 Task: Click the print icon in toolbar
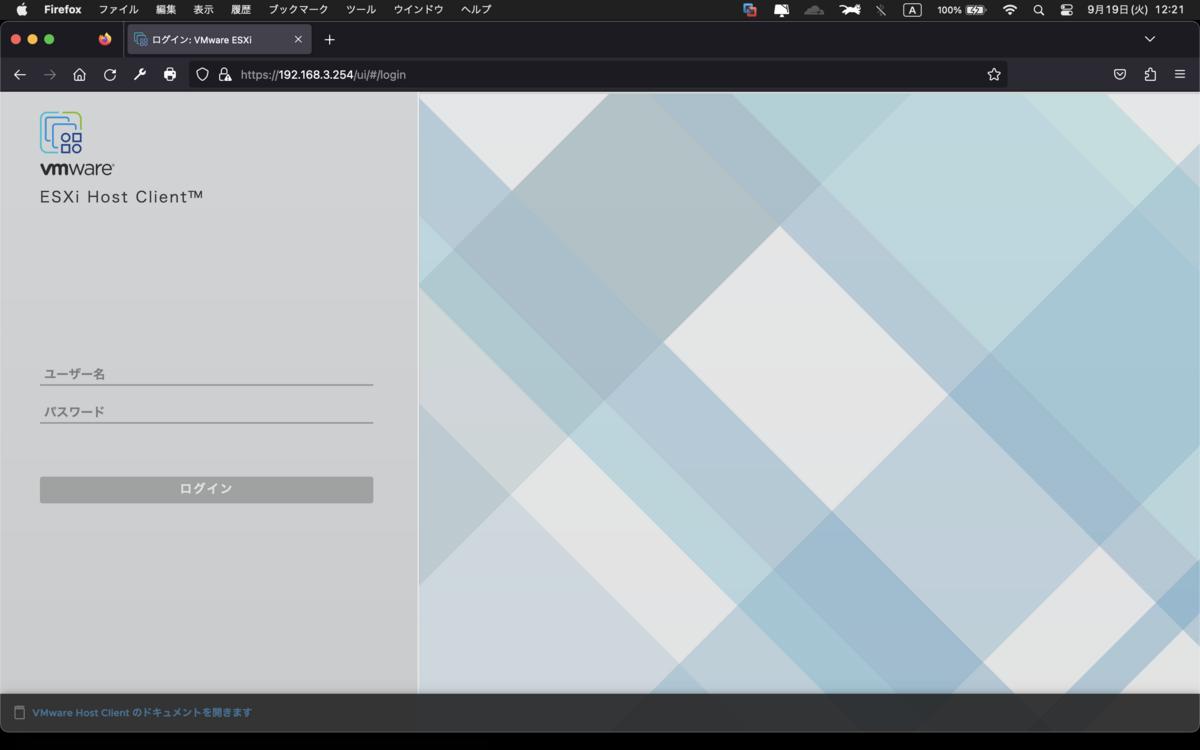pyautogui.click(x=170, y=74)
